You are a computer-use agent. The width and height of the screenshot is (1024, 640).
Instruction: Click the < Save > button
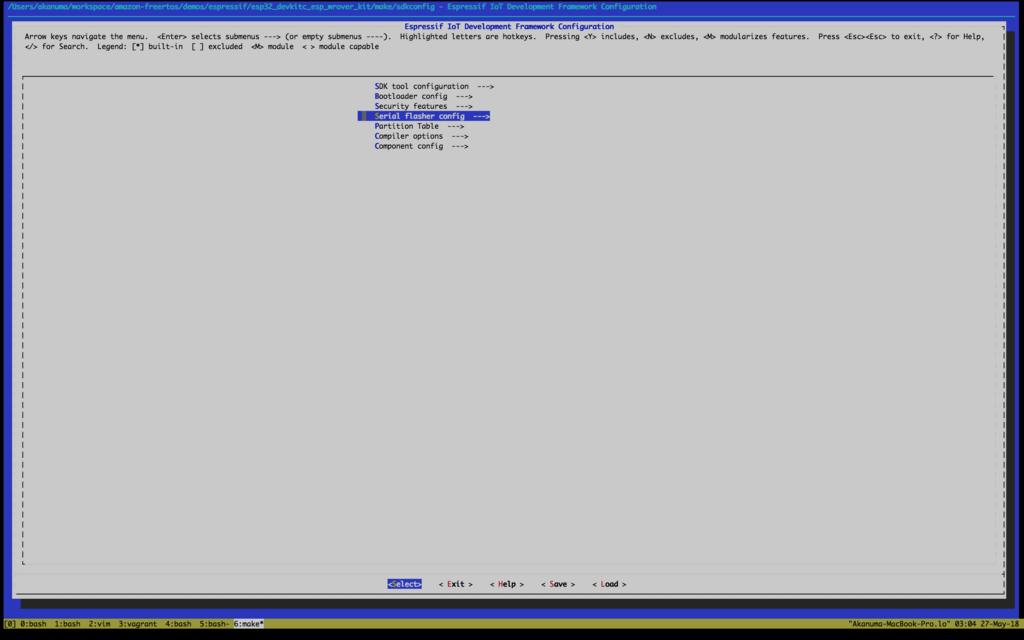point(558,584)
